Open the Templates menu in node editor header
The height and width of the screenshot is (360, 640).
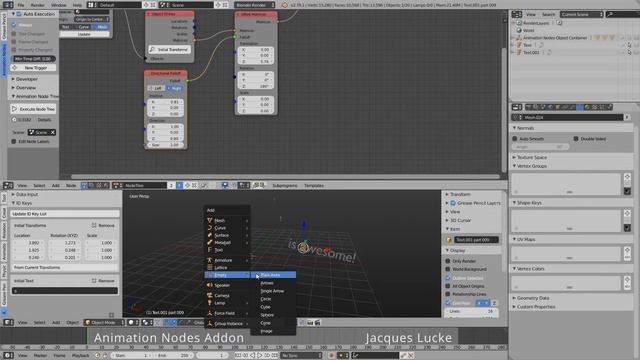click(314, 186)
